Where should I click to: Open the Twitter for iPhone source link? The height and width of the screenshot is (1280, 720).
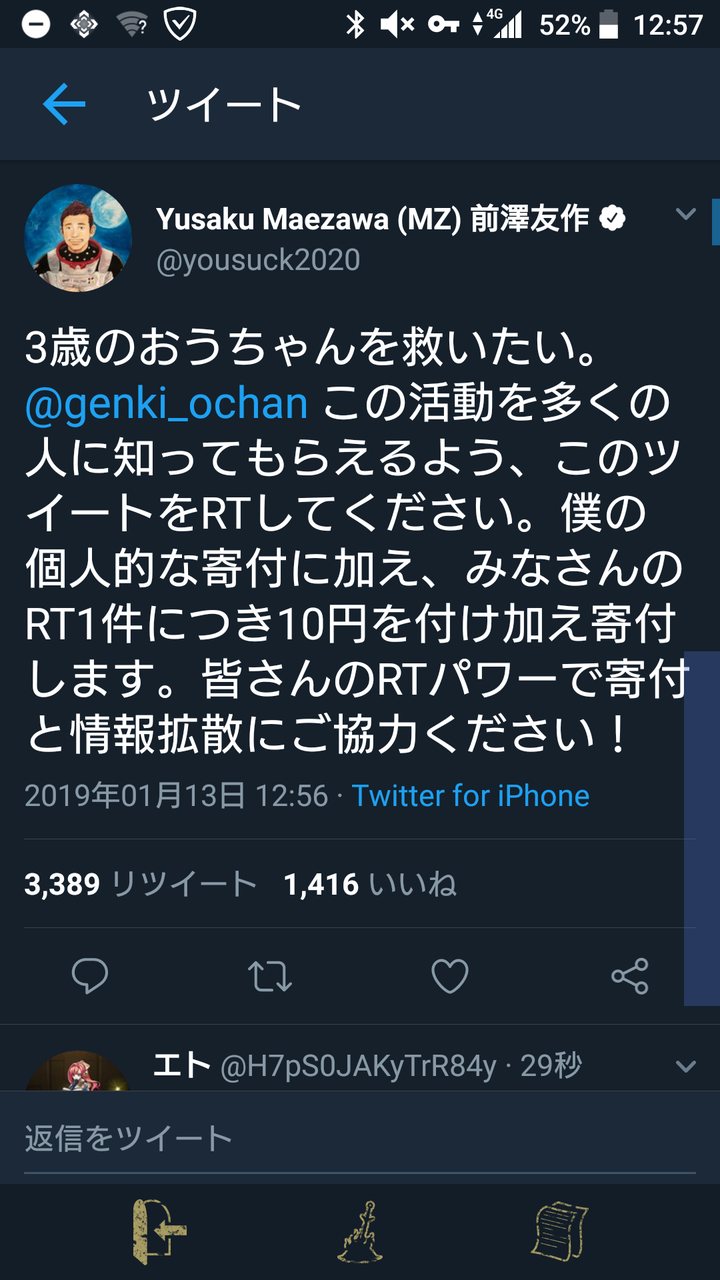(x=470, y=796)
